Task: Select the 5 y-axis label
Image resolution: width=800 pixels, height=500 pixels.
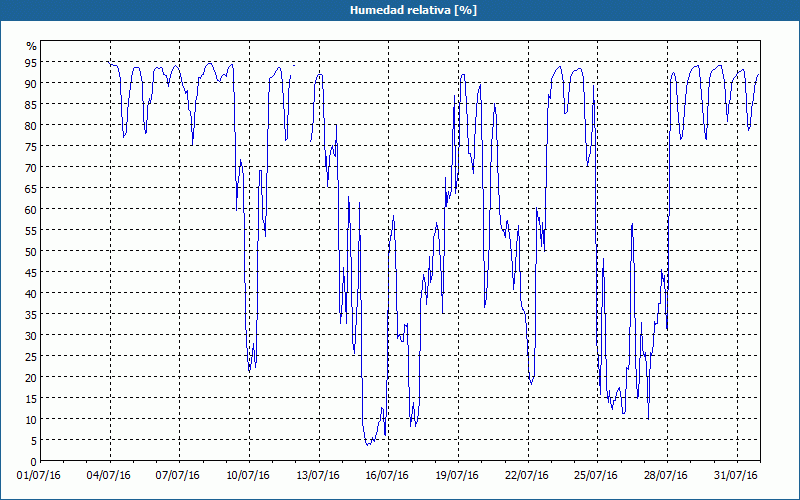Action: click(x=34, y=440)
